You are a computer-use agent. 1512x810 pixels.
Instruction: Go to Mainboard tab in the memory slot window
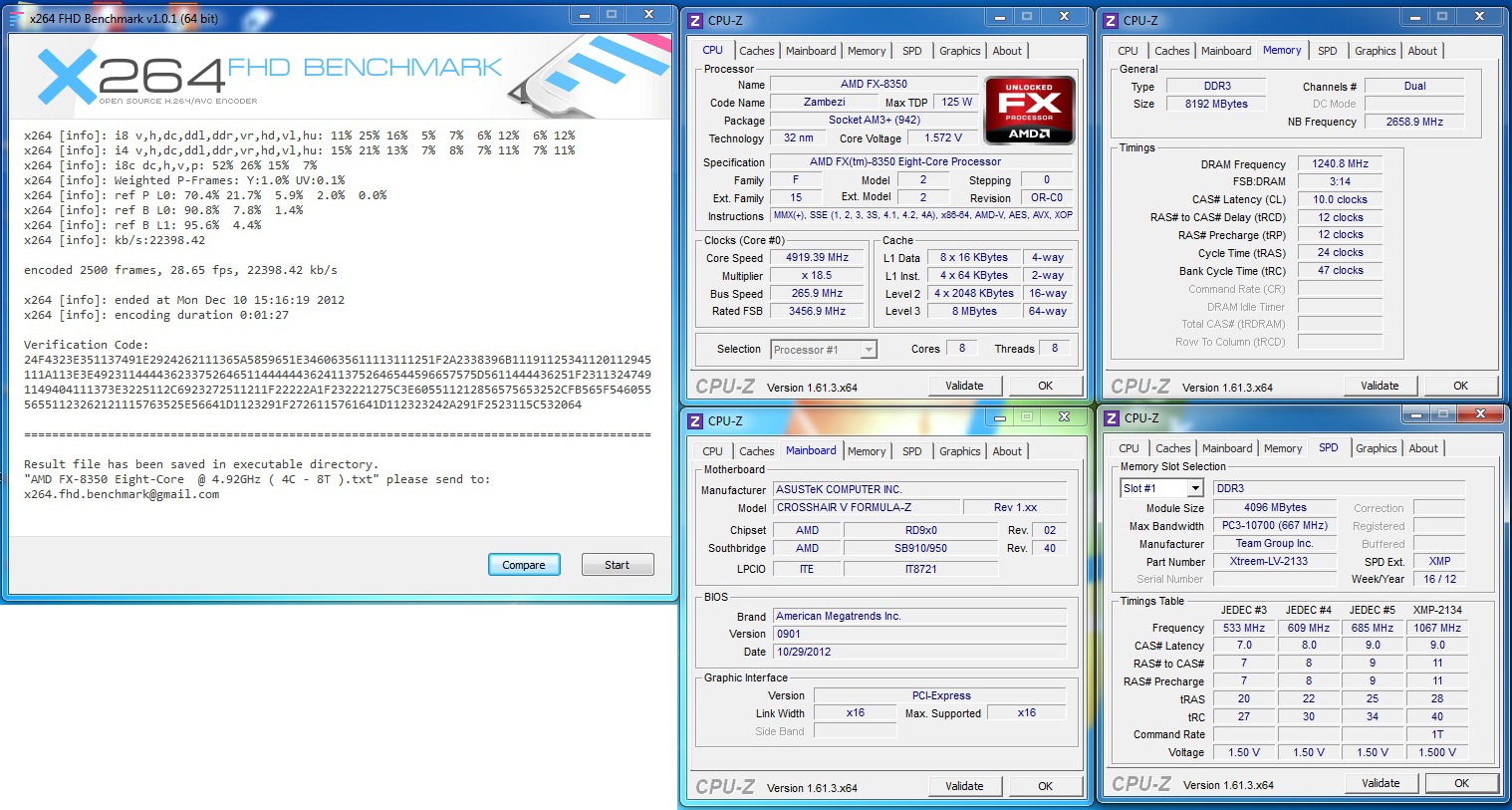1227,448
